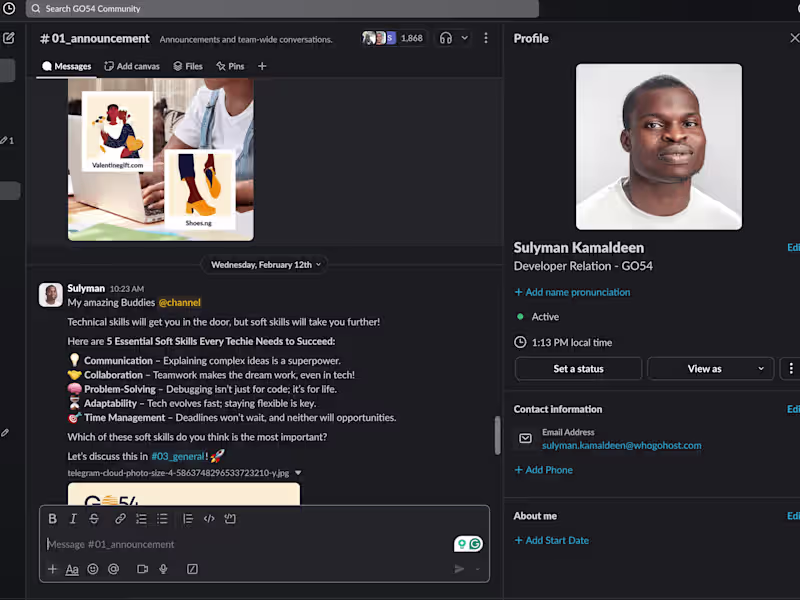800x600 pixels.
Task: Toggle italic formatting in composer
Action: click(73, 519)
